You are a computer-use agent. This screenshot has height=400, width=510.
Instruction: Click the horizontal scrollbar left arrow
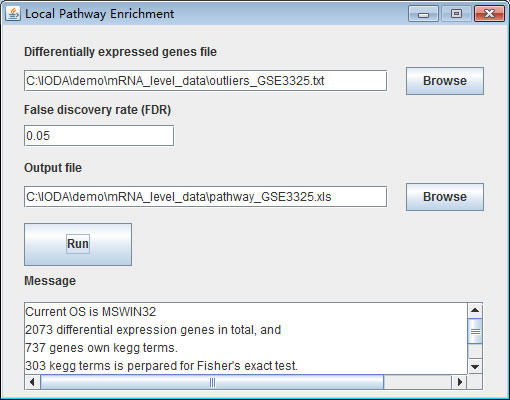pos(32,382)
